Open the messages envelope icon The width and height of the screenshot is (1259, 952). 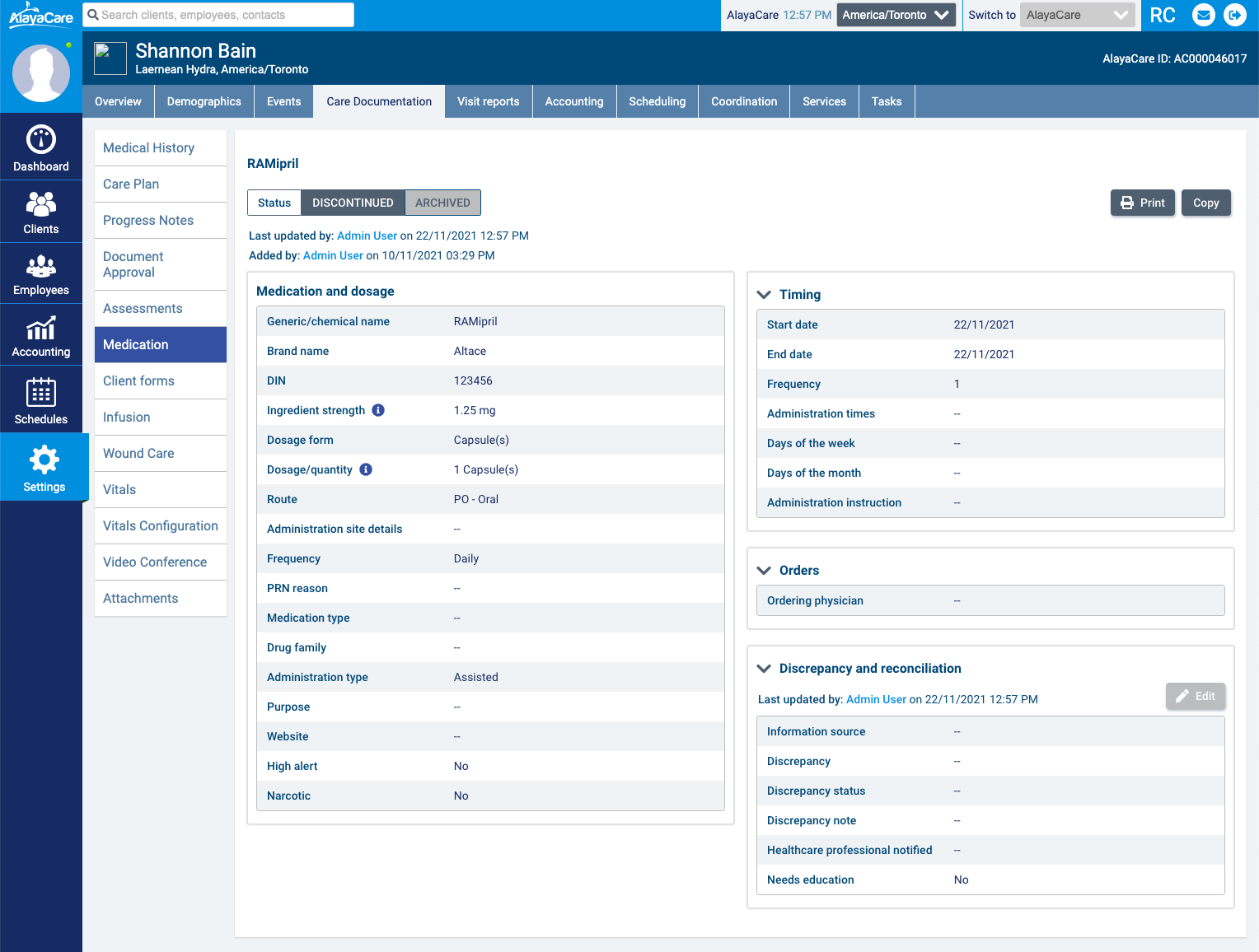[1204, 15]
